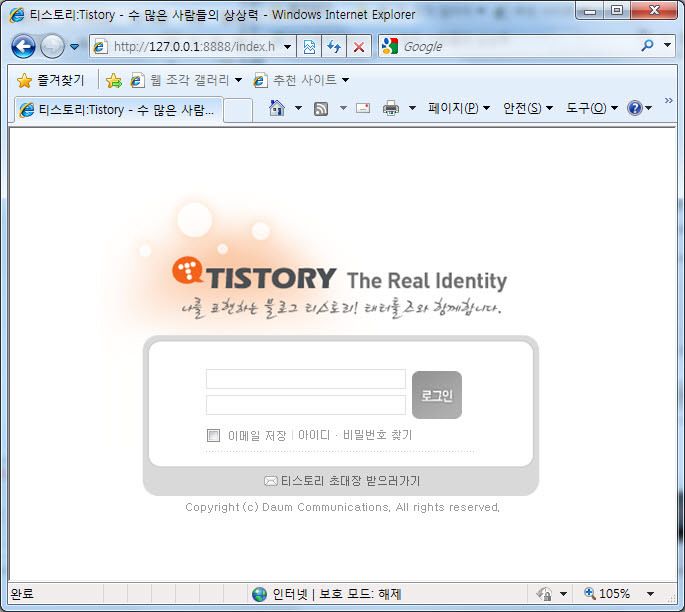Screen dimensions: 685x612
Task: Click the Read Mail icon
Action: pos(363,107)
